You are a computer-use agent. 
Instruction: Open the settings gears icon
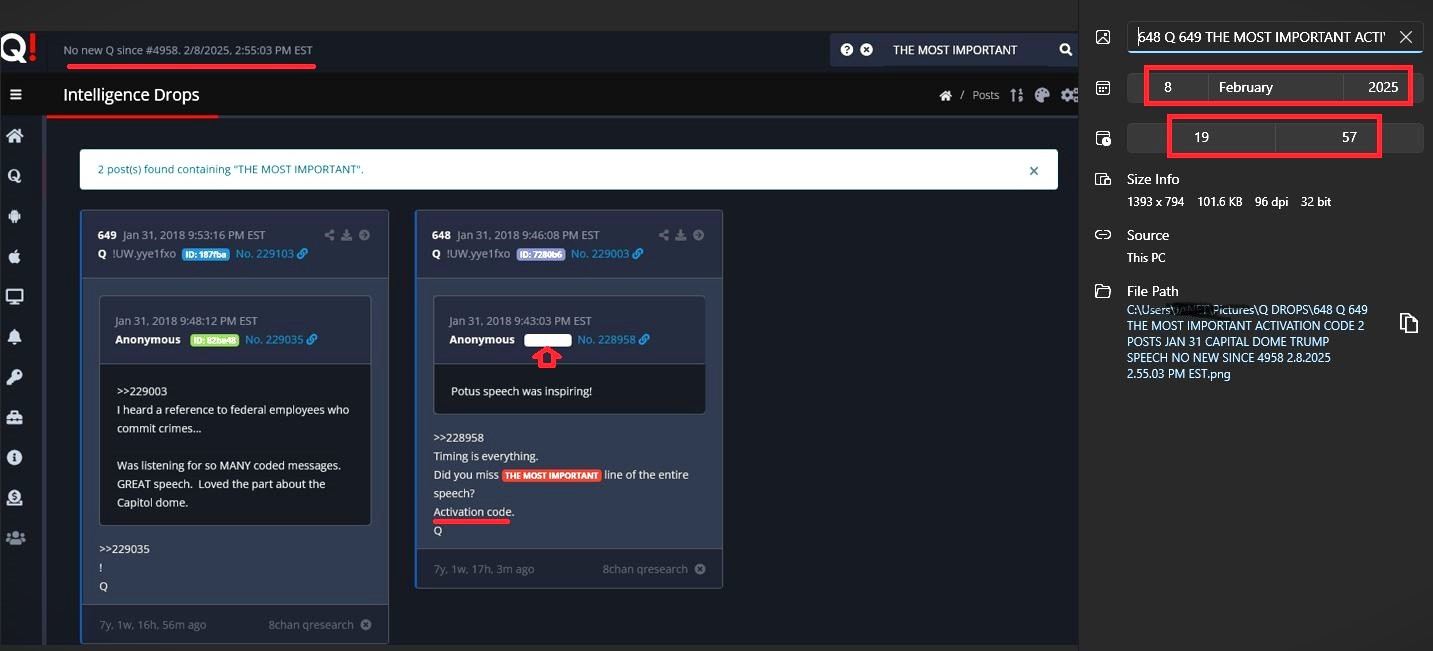coord(1069,95)
